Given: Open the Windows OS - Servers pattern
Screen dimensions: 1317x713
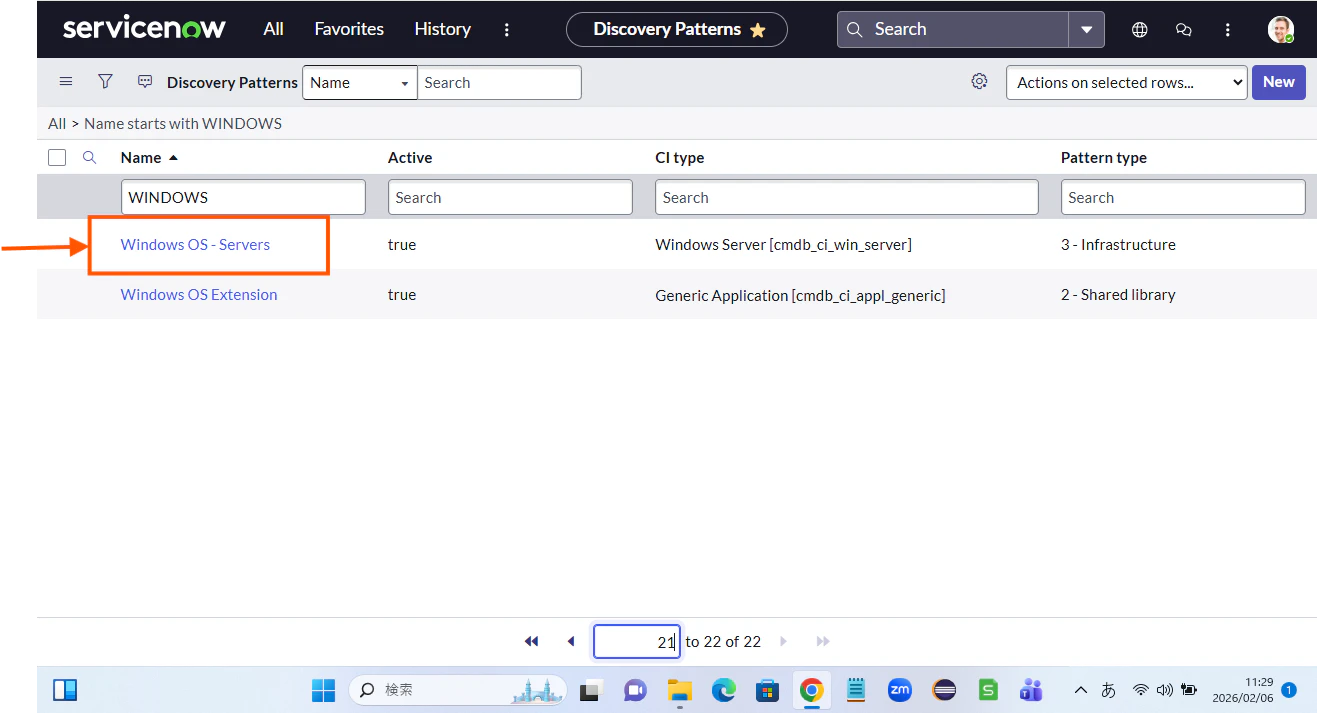Looking at the screenshot, I should 195,245.
